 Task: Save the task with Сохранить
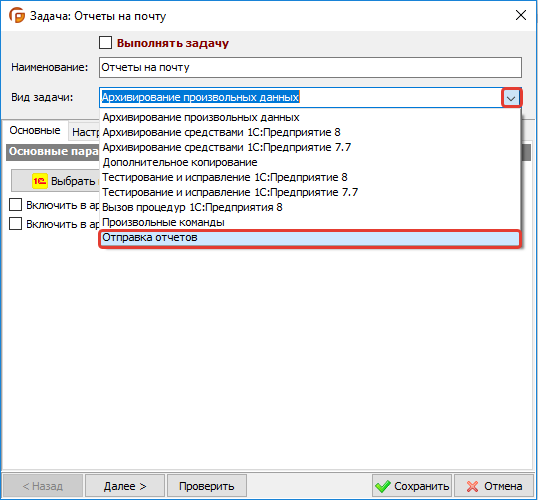pyautogui.click(x=412, y=486)
